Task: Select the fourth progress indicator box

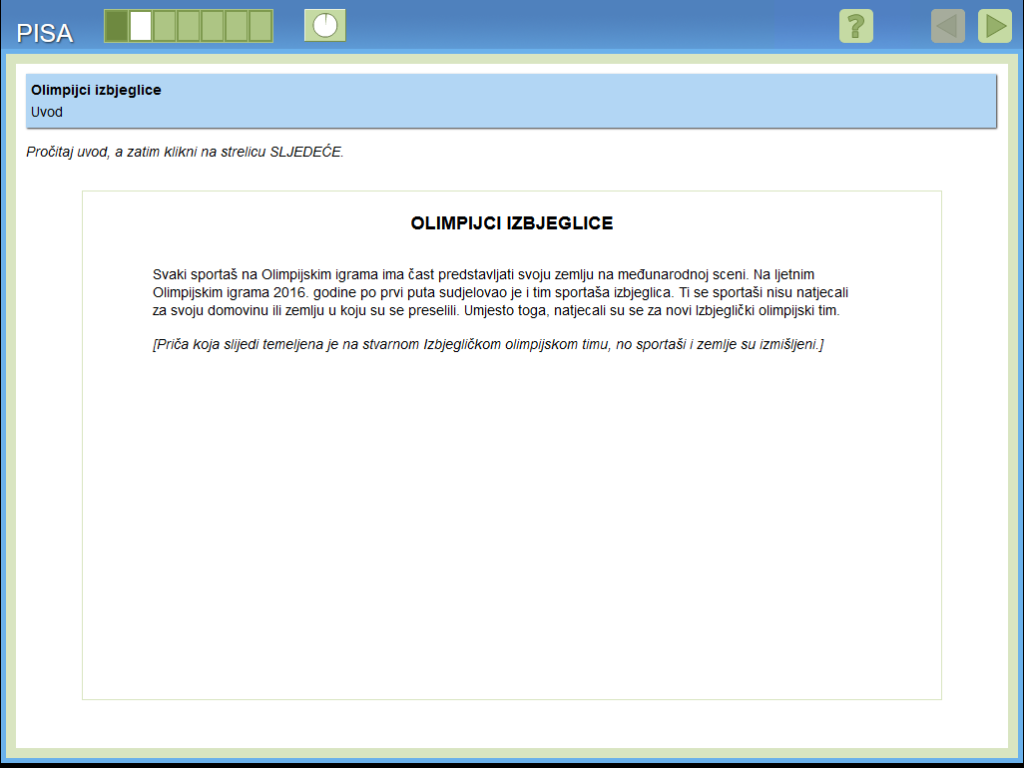Action: [x=189, y=26]
